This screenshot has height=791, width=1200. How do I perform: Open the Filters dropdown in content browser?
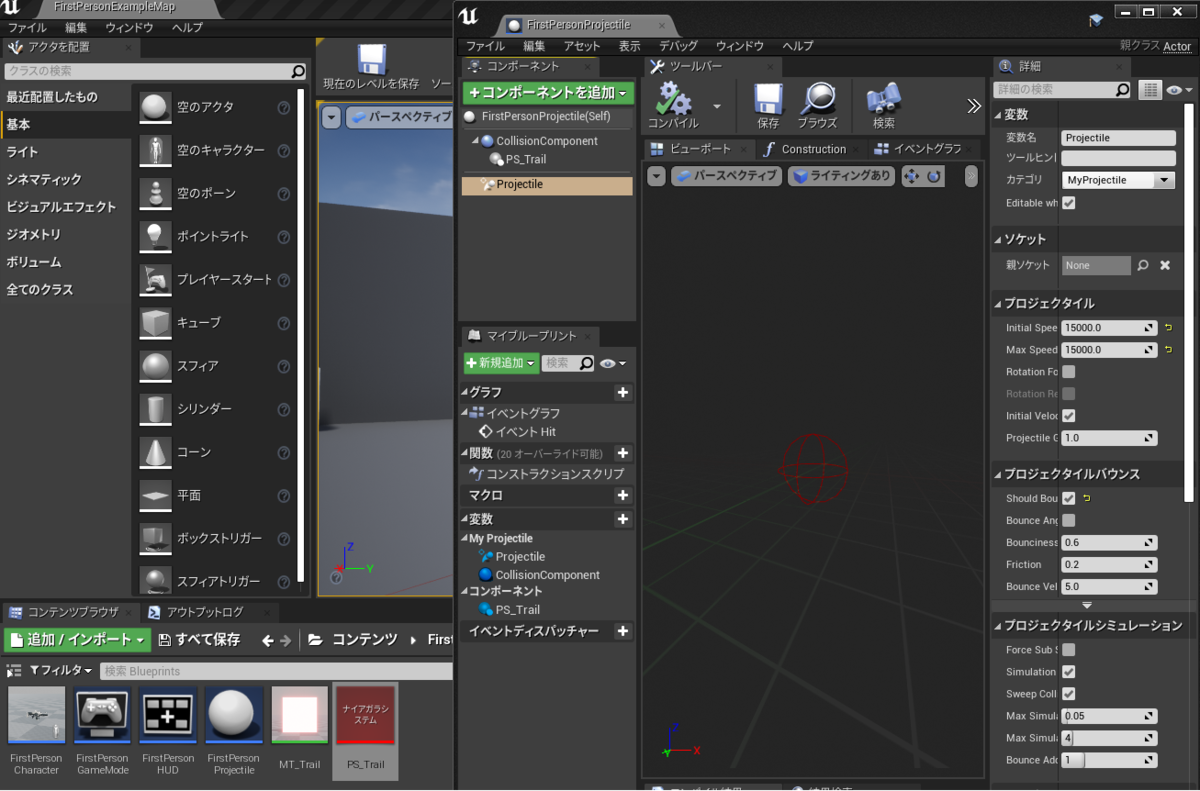(x=60, y=671)
